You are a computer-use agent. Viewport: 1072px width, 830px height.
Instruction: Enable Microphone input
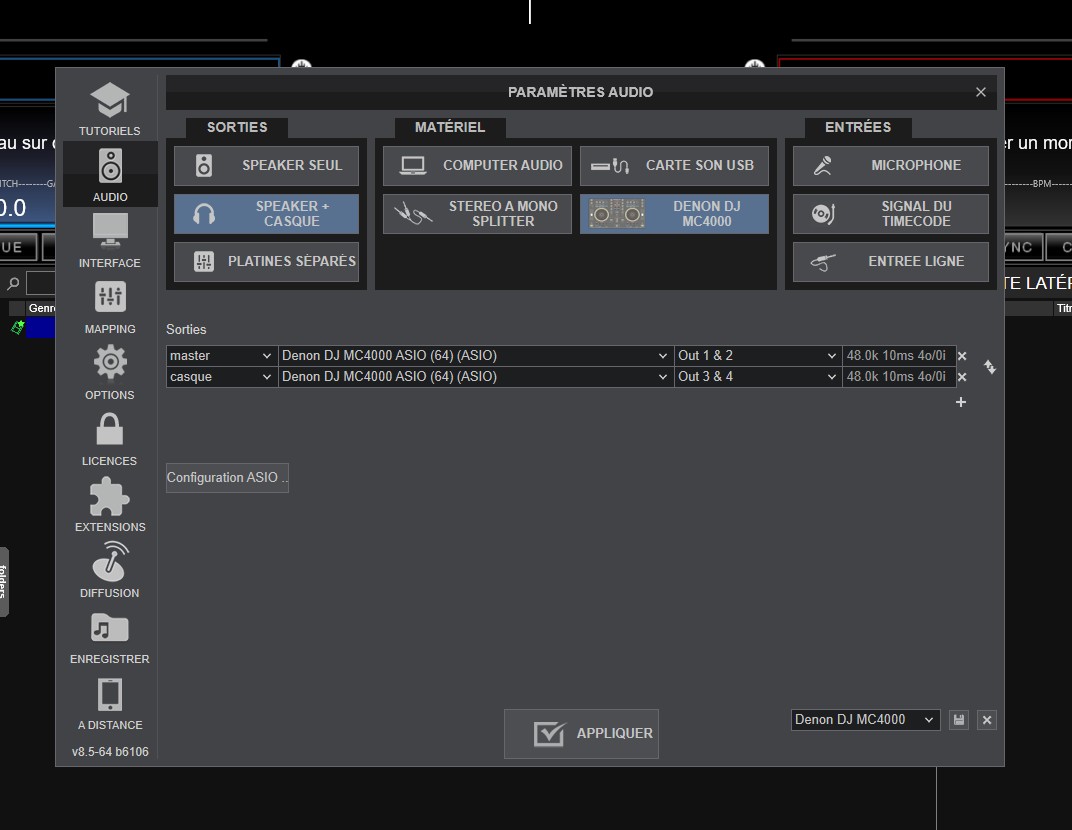coord(891,165)
